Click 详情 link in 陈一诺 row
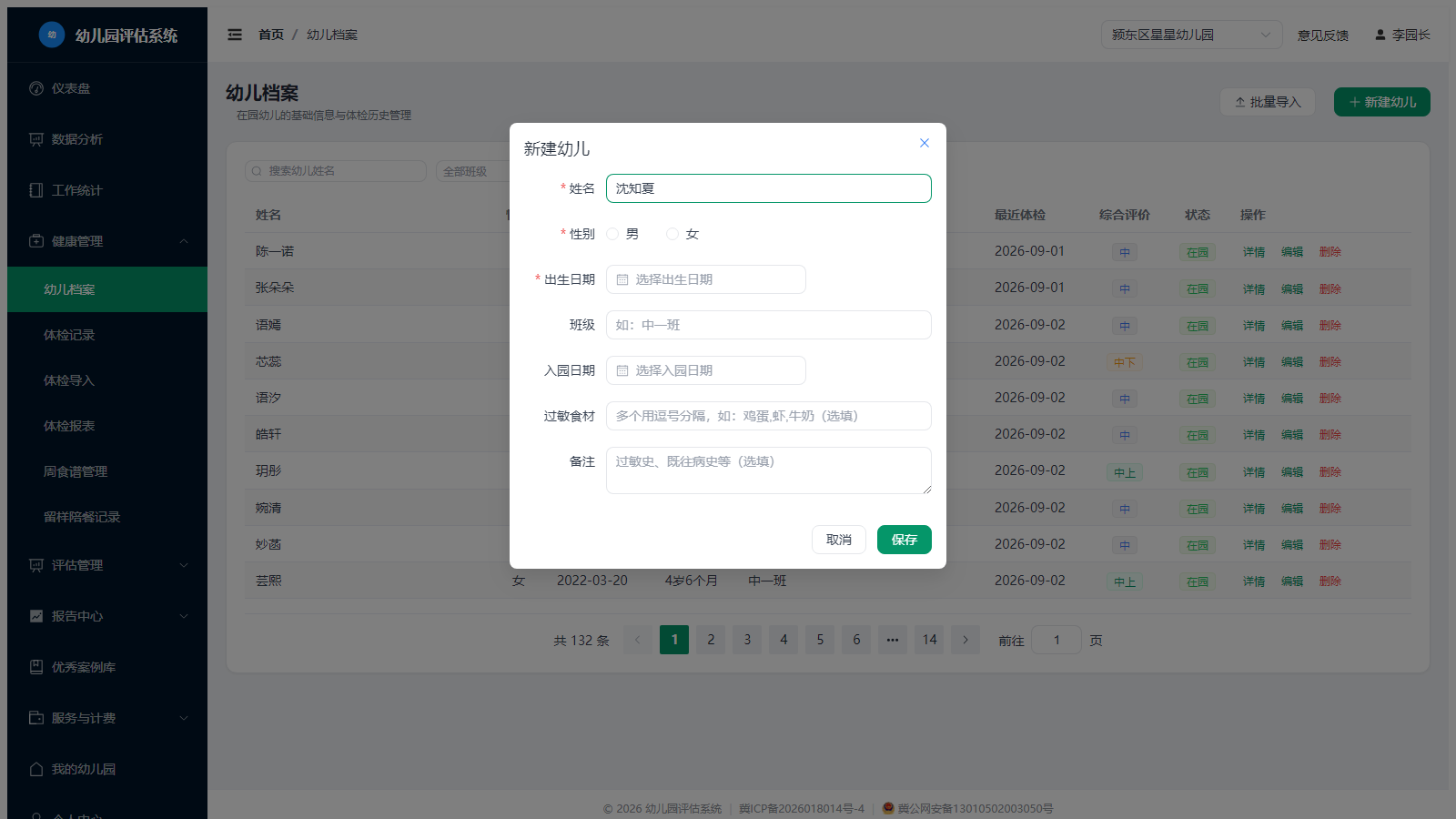The height and width of the screenshot is (819, 1456). (1254, 252)
